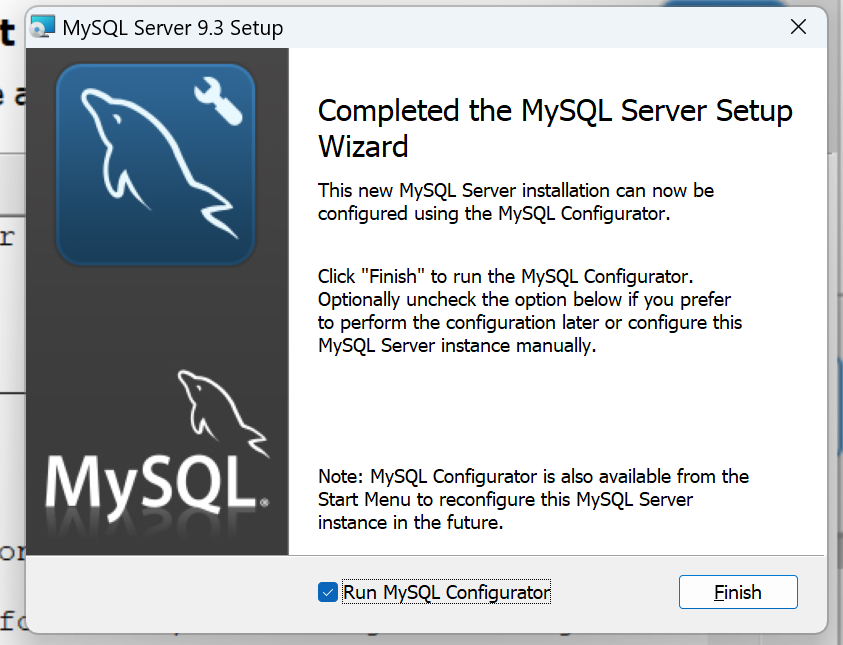Click the MySQL wordmark logo
The image size is (843, 645).
pos(148,482)
